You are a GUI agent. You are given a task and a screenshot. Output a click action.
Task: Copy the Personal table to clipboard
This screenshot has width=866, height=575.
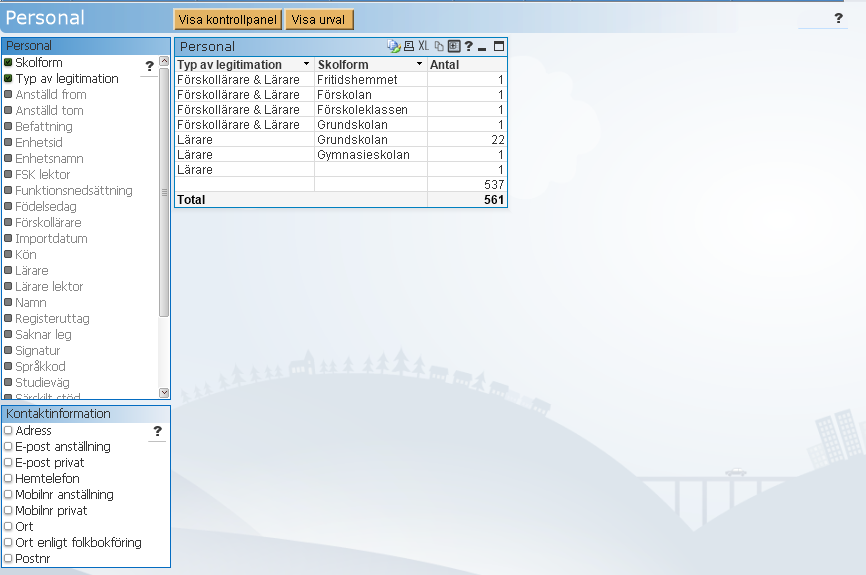coord(439,46)
